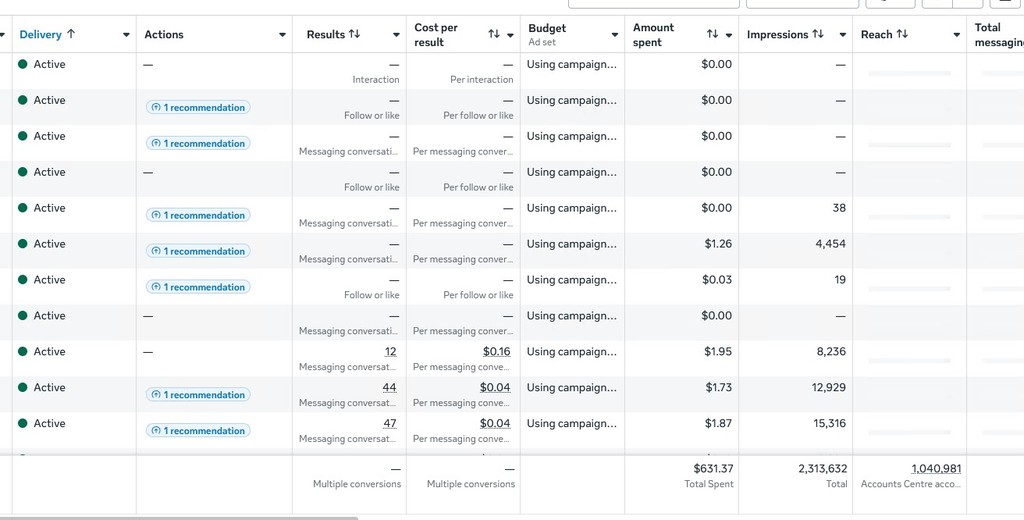Open the Delivery column dropdown arrow
The image size is (1024, 520).
pos(126,35)
